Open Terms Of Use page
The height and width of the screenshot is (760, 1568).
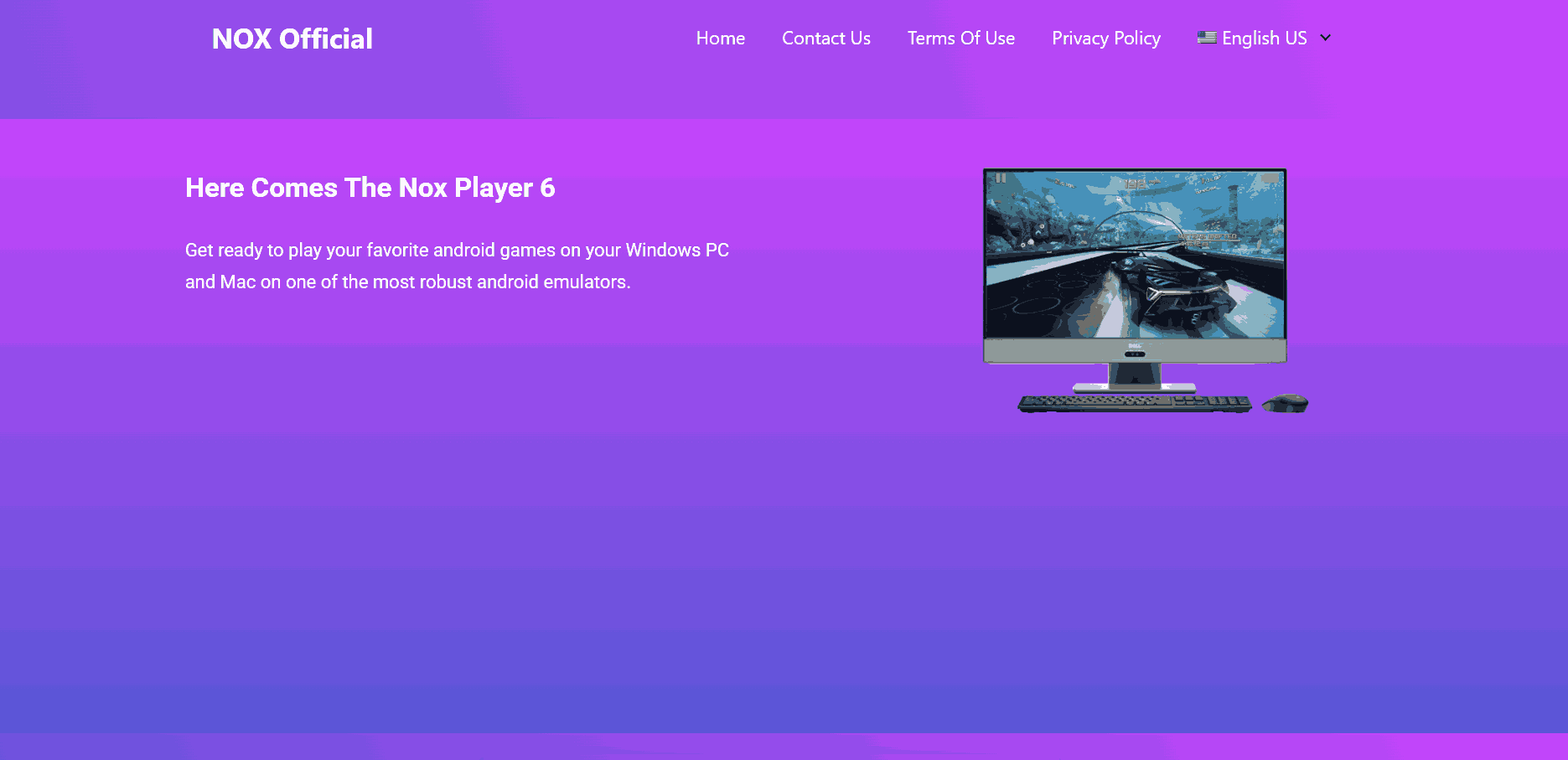(961, 39)
